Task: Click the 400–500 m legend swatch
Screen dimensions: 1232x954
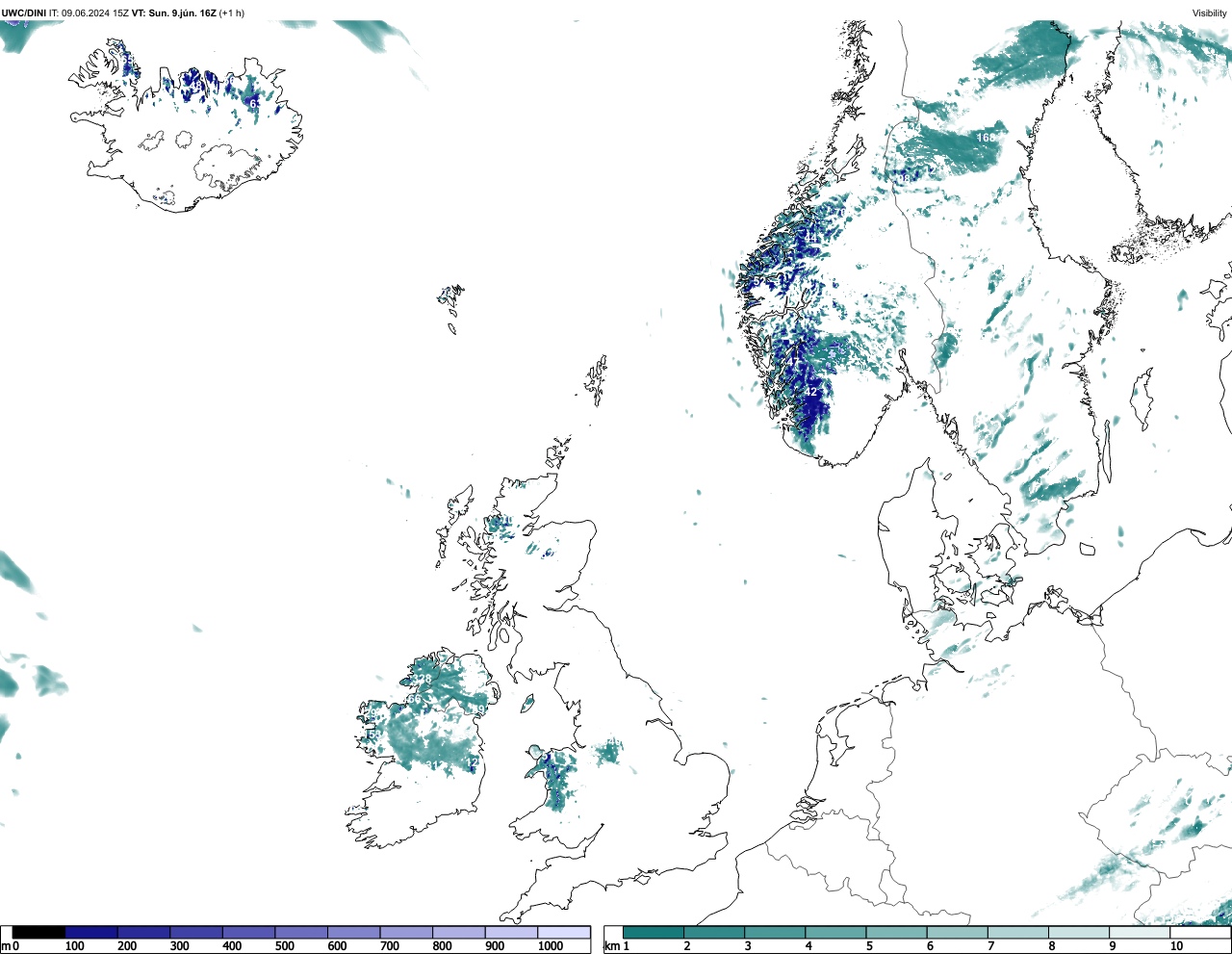Action: tap(249, 932)
